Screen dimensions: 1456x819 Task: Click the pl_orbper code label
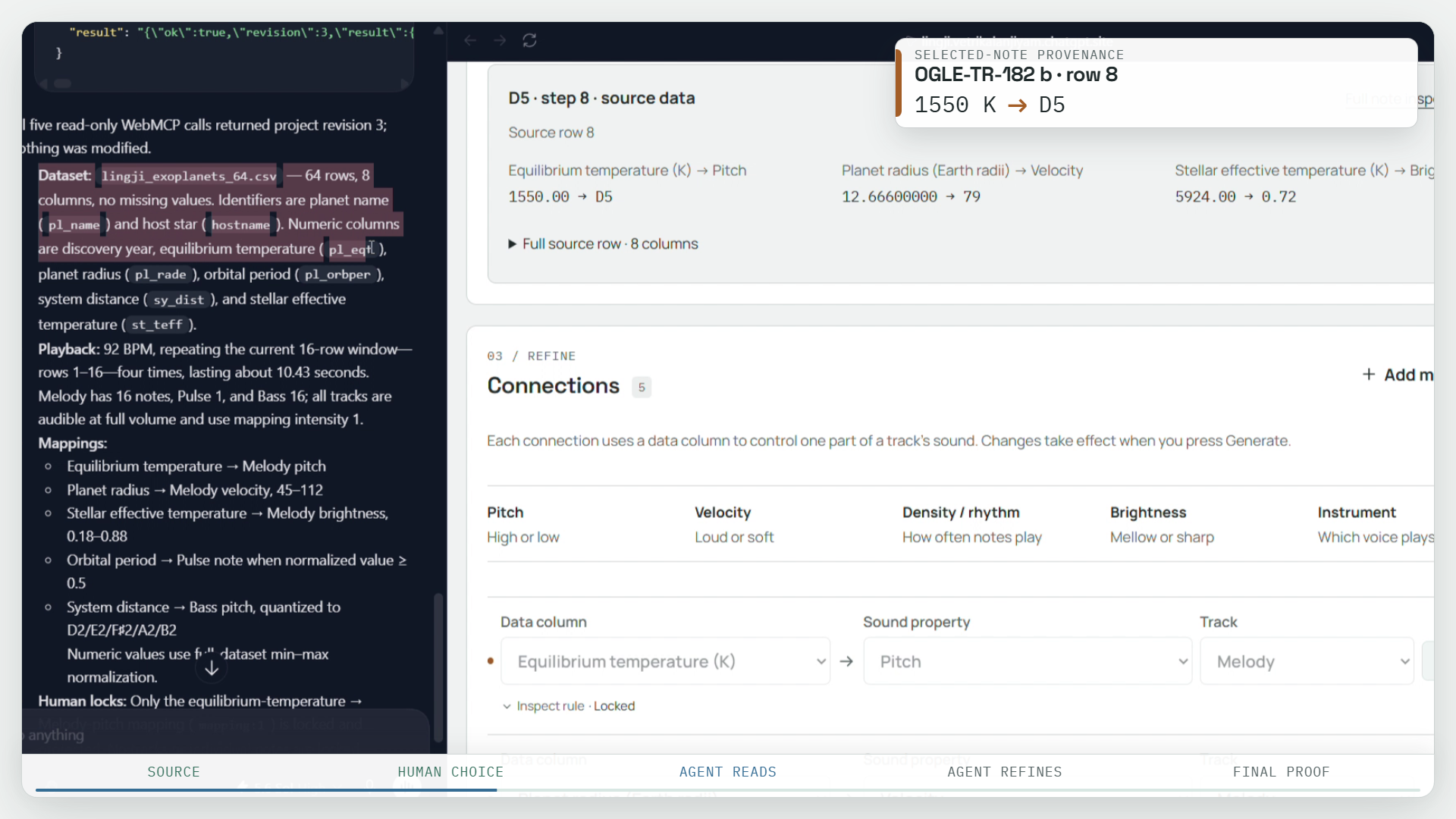[x=337, y=275]
